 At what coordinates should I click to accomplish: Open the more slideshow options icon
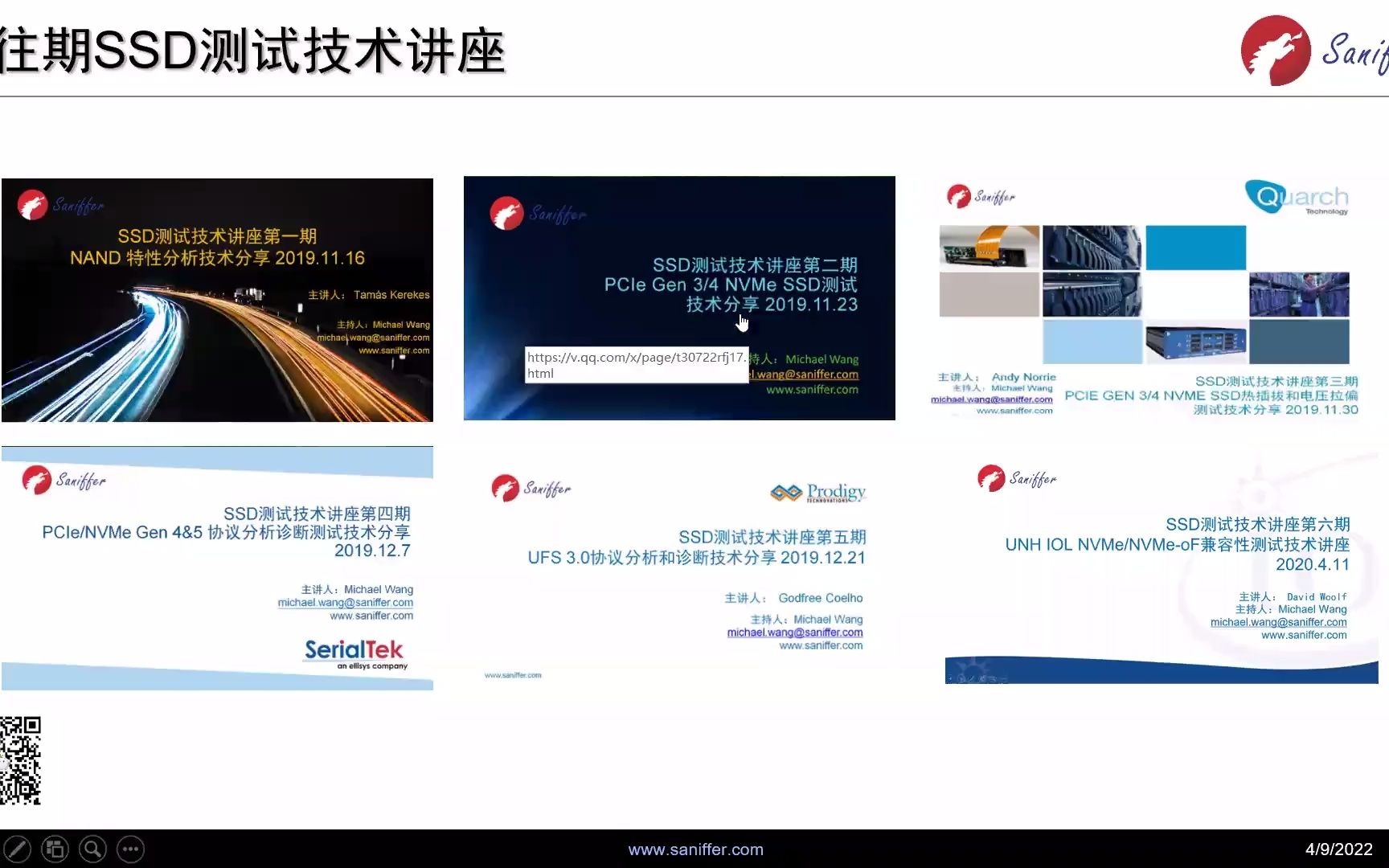[x=130, y=849]
